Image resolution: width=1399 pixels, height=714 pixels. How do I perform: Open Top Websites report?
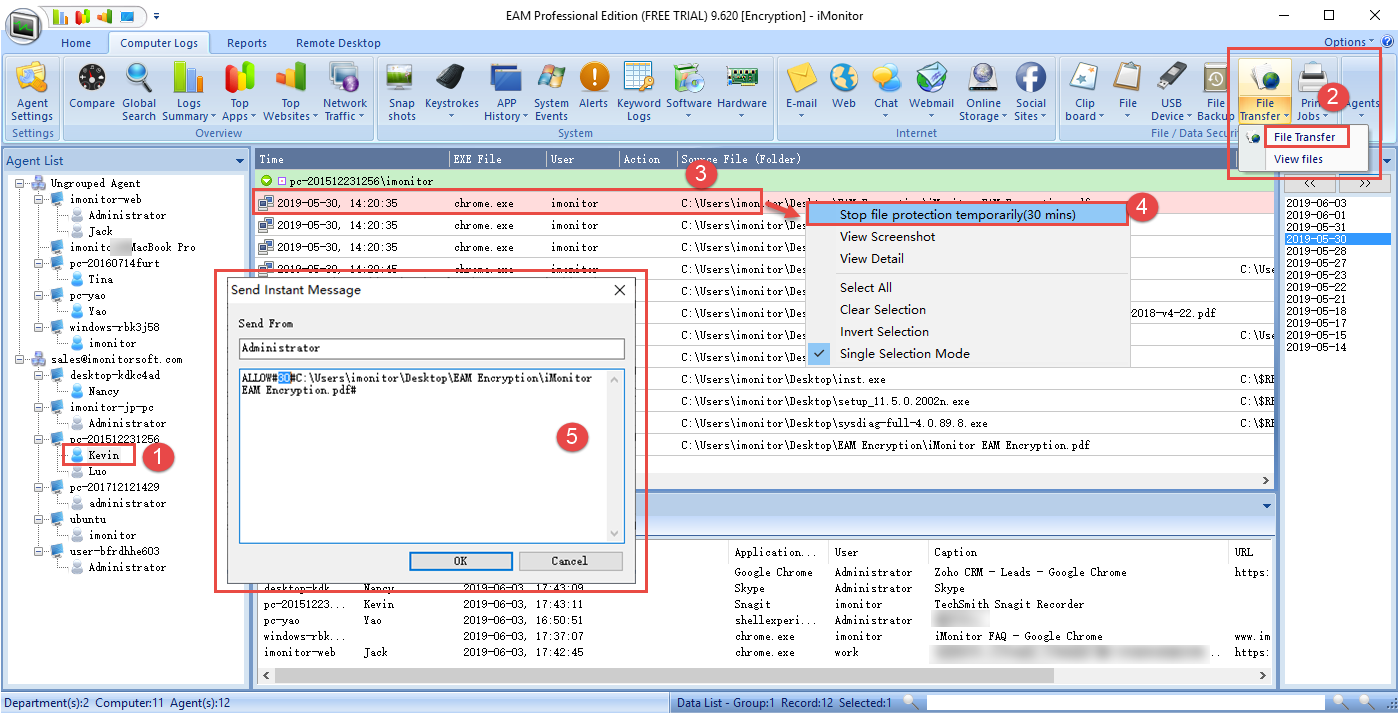290,91
